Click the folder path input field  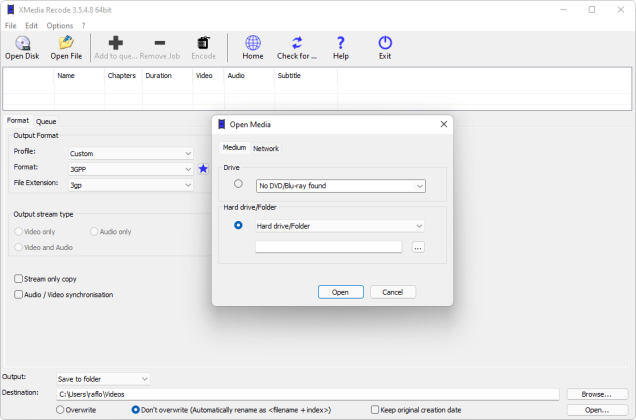[328, 247]
